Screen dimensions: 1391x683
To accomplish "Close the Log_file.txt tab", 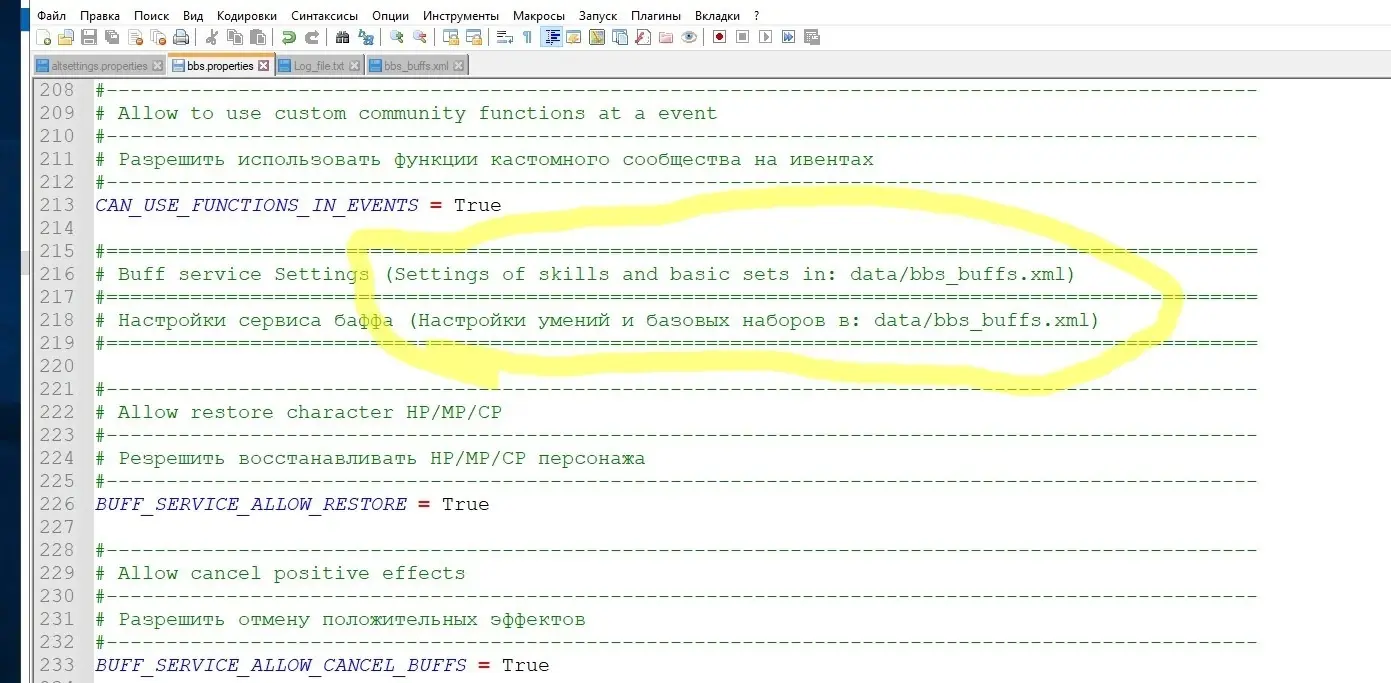I will [354, 66].
